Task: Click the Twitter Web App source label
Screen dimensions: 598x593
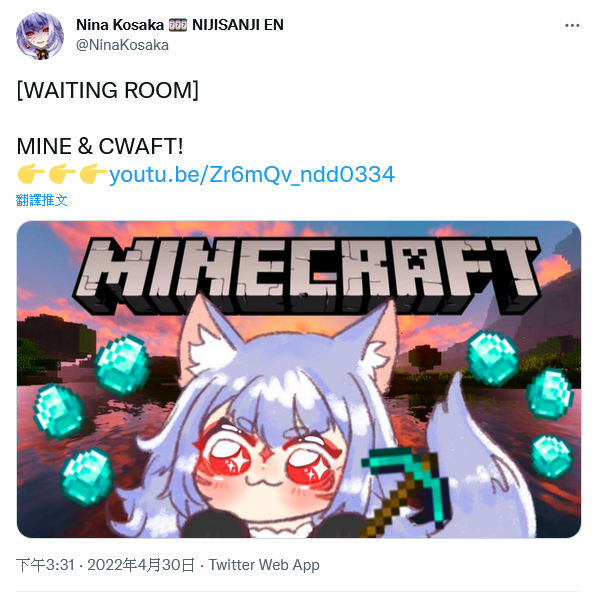Action: click(264, 565)
